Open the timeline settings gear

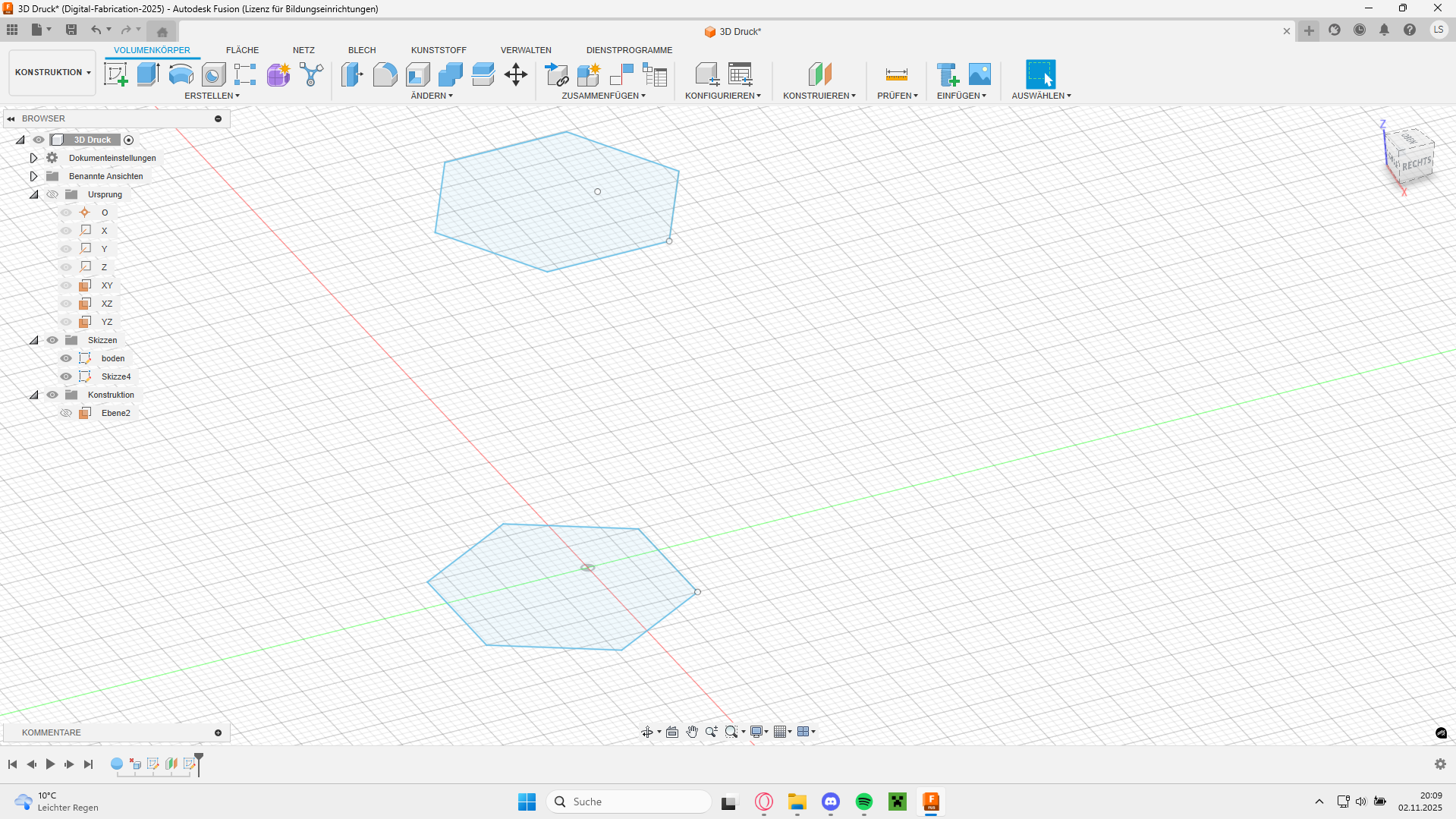click(x=1440, y=764)
